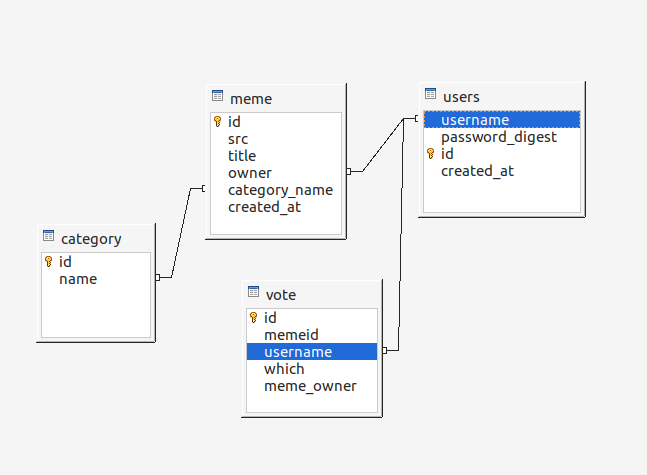Select meme_owner field in vote table

coord(312,386)
